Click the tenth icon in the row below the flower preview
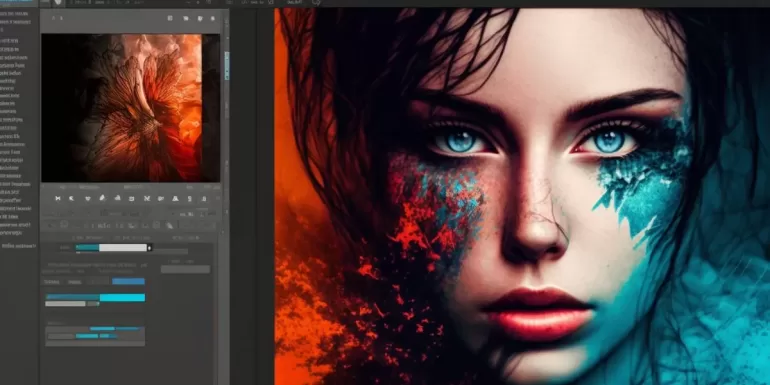Viewport: 770px width, 385px height. click(x=190, y=198)
